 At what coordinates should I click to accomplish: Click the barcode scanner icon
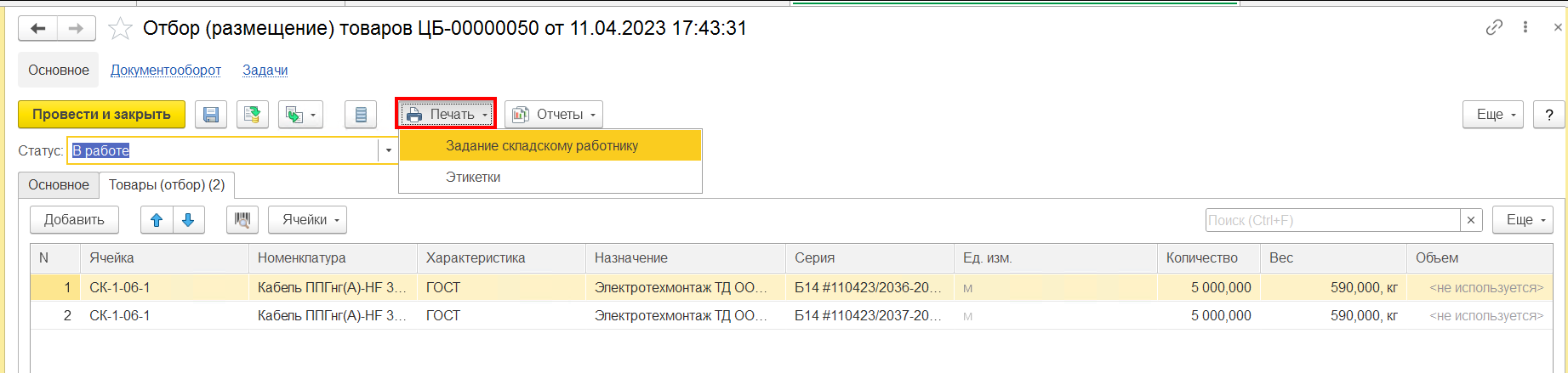242,220
